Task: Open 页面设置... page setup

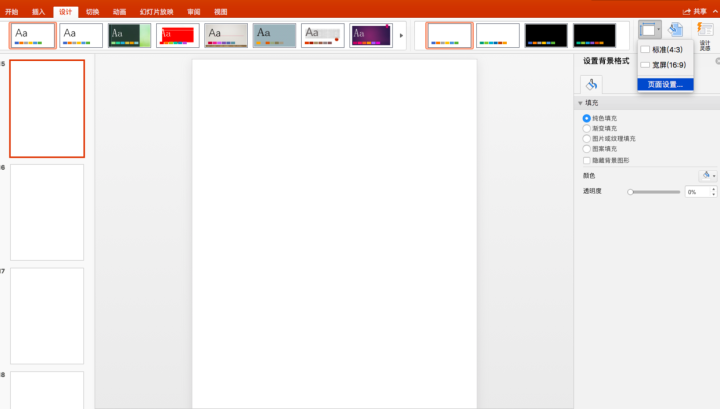Action: [665, 84]
